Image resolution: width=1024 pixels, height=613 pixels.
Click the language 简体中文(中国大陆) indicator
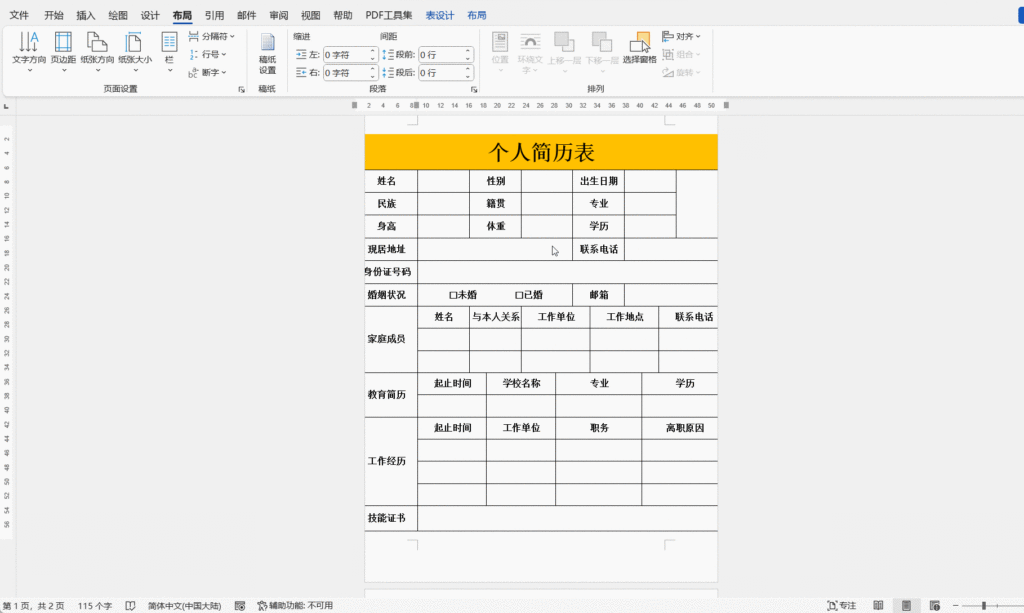click(184, 606)
